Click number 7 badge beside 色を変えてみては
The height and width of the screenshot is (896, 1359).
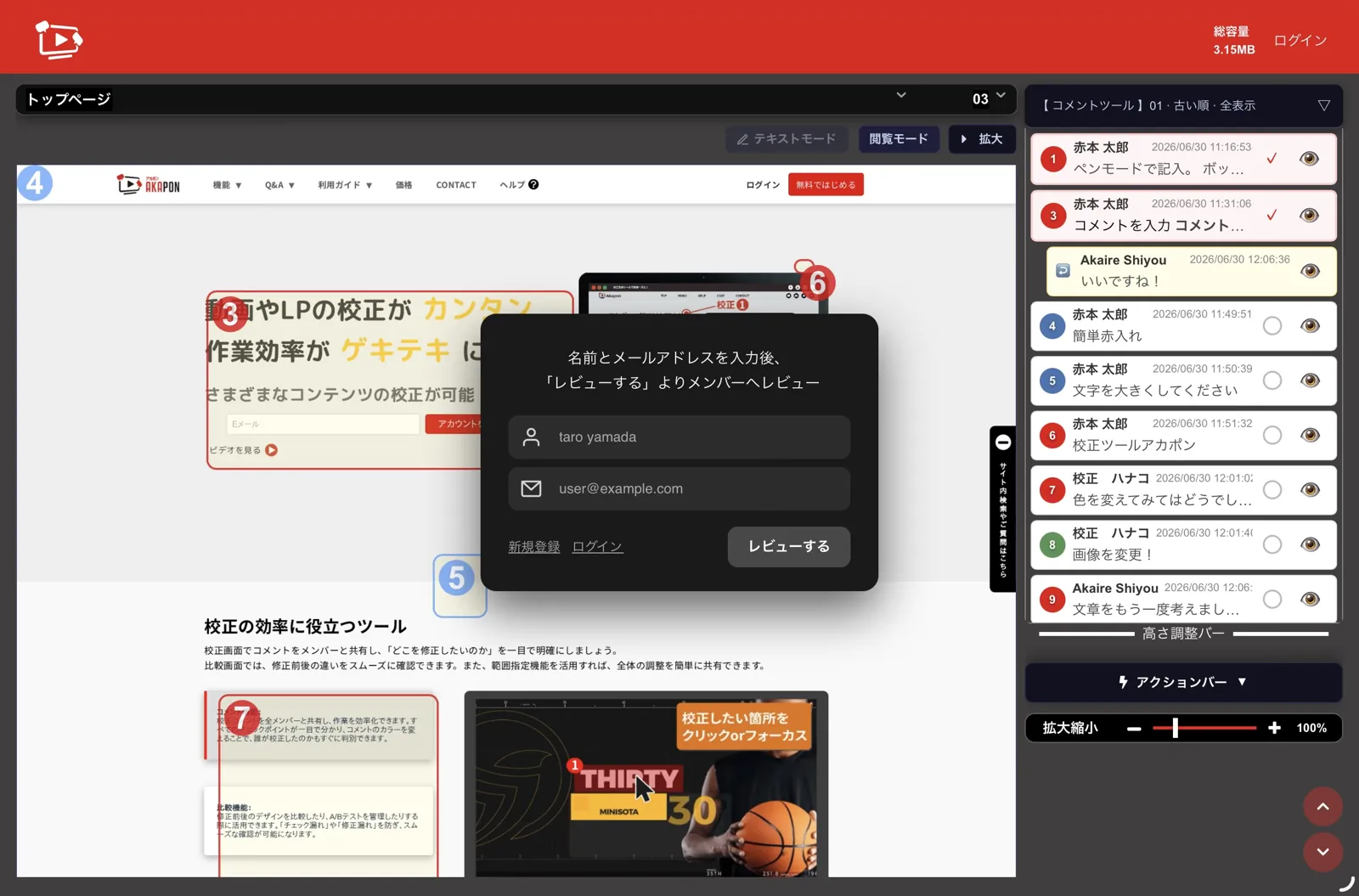click(x=1052, y=490)
